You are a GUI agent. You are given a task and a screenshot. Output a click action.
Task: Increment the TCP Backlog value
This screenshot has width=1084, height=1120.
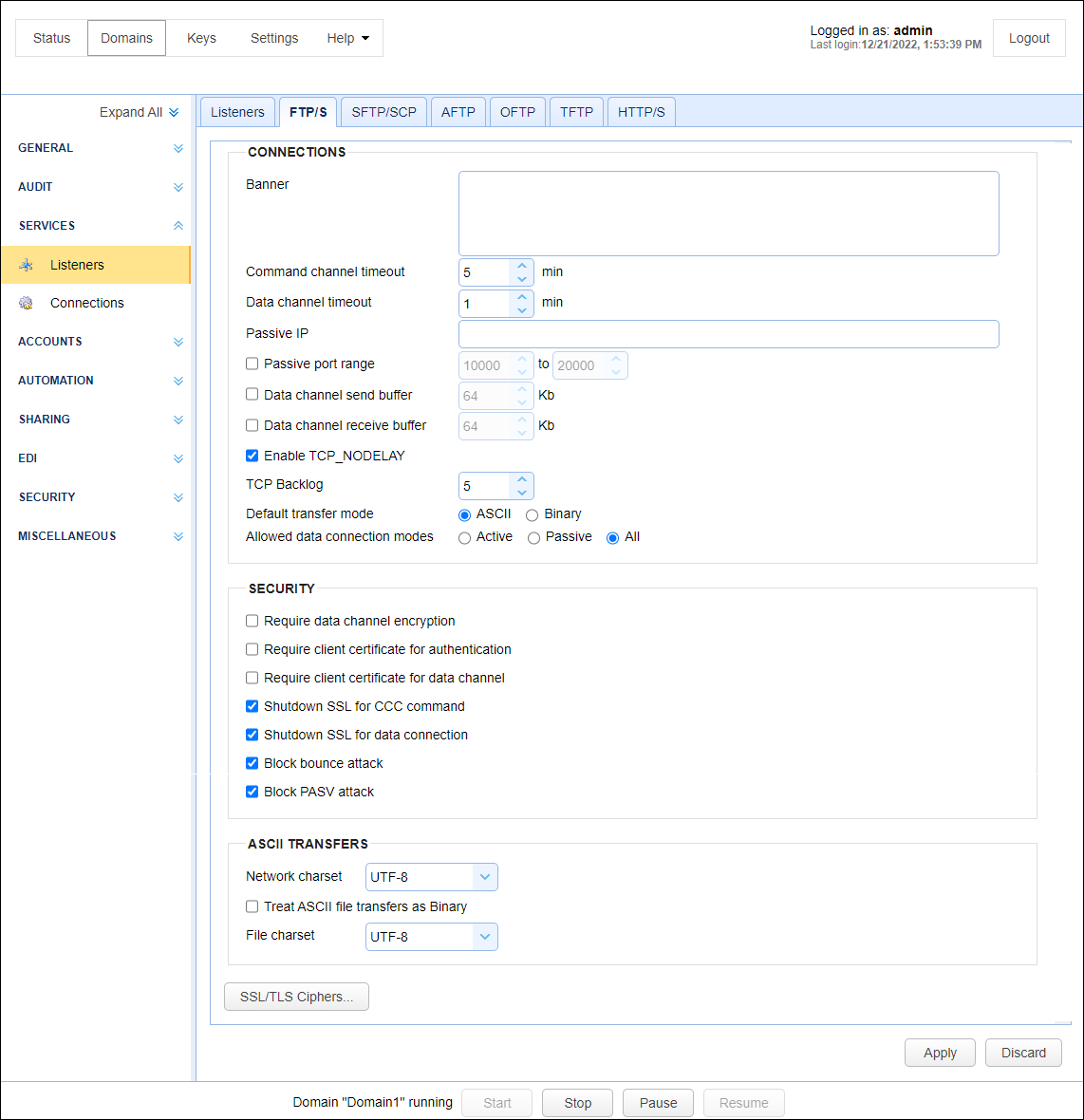pos(522,480)
